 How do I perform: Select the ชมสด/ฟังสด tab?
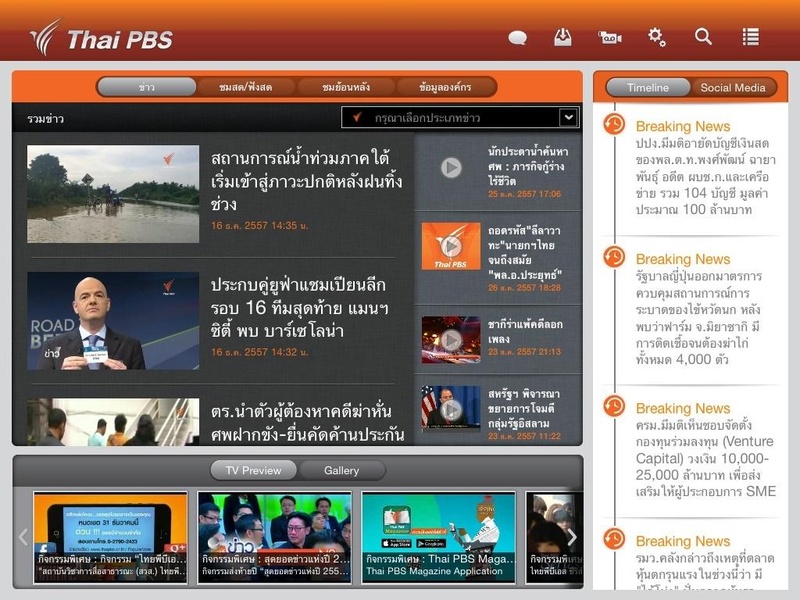(246, 87)
